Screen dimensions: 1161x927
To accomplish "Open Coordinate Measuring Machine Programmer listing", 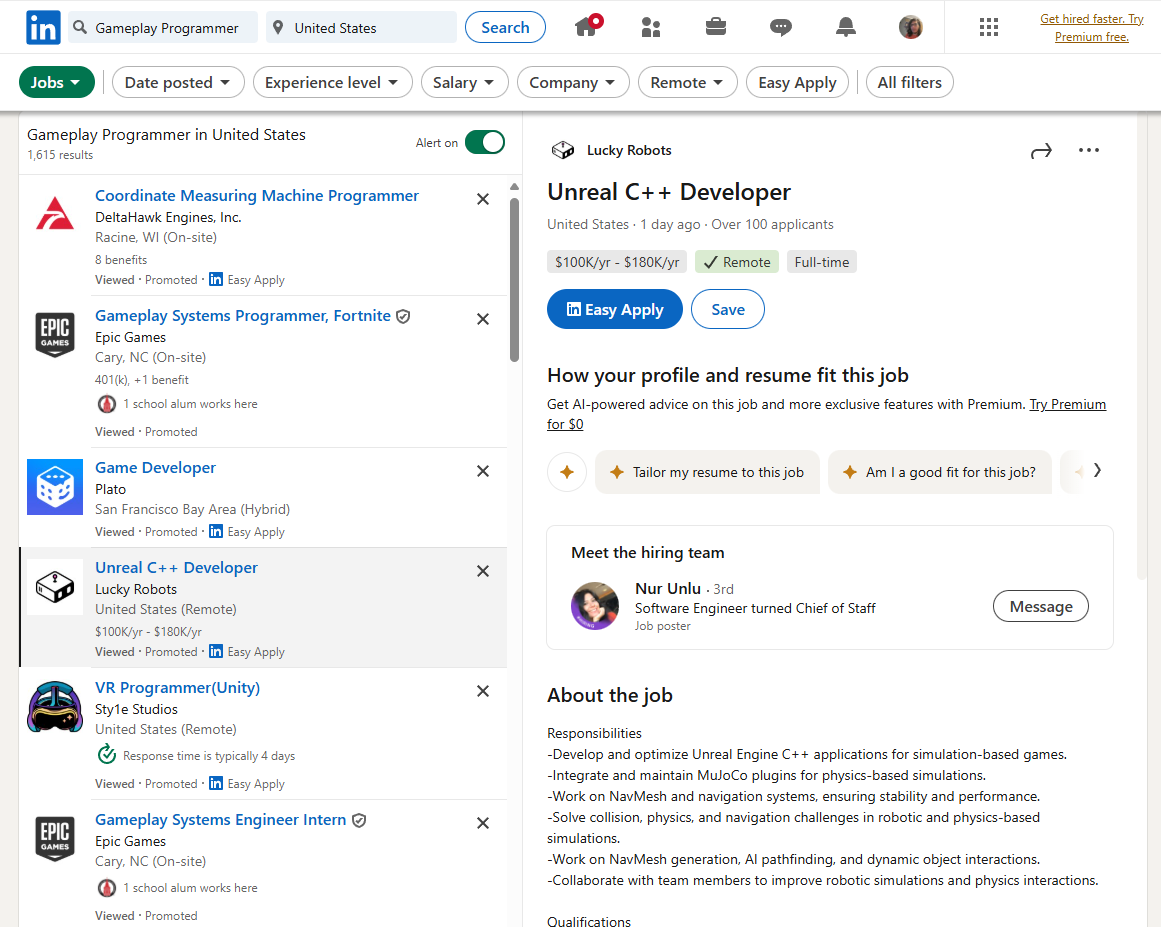I will [x=257, y=195].
